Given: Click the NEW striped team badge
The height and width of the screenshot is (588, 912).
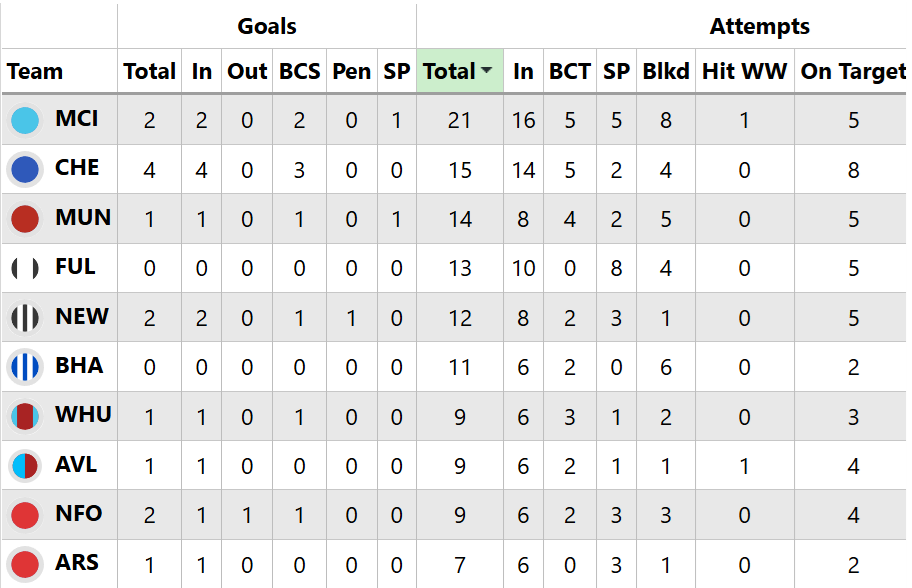Looking at the screenshot, I should point(25,317).
